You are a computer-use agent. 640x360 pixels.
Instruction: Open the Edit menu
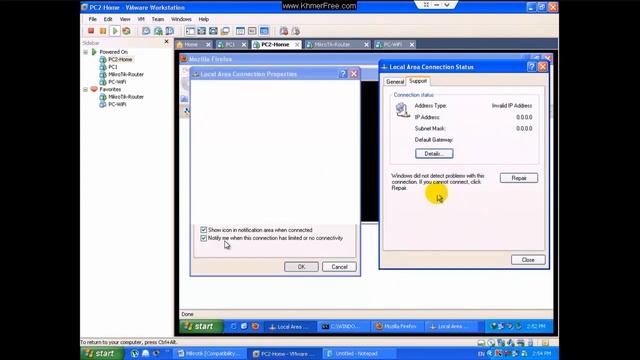[108, 19]
